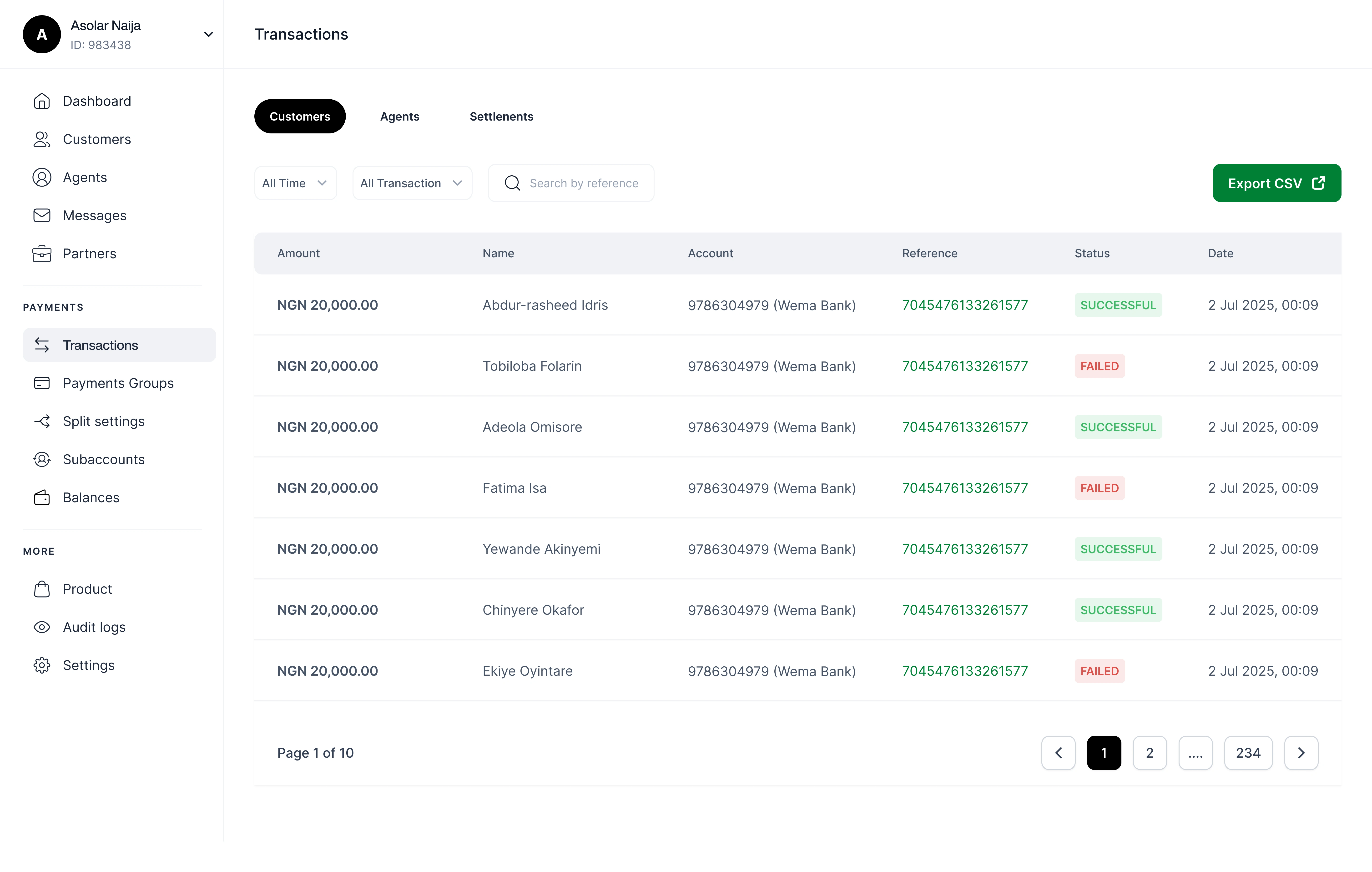Expand the Asolar Naija account switcher

[208, 34]
